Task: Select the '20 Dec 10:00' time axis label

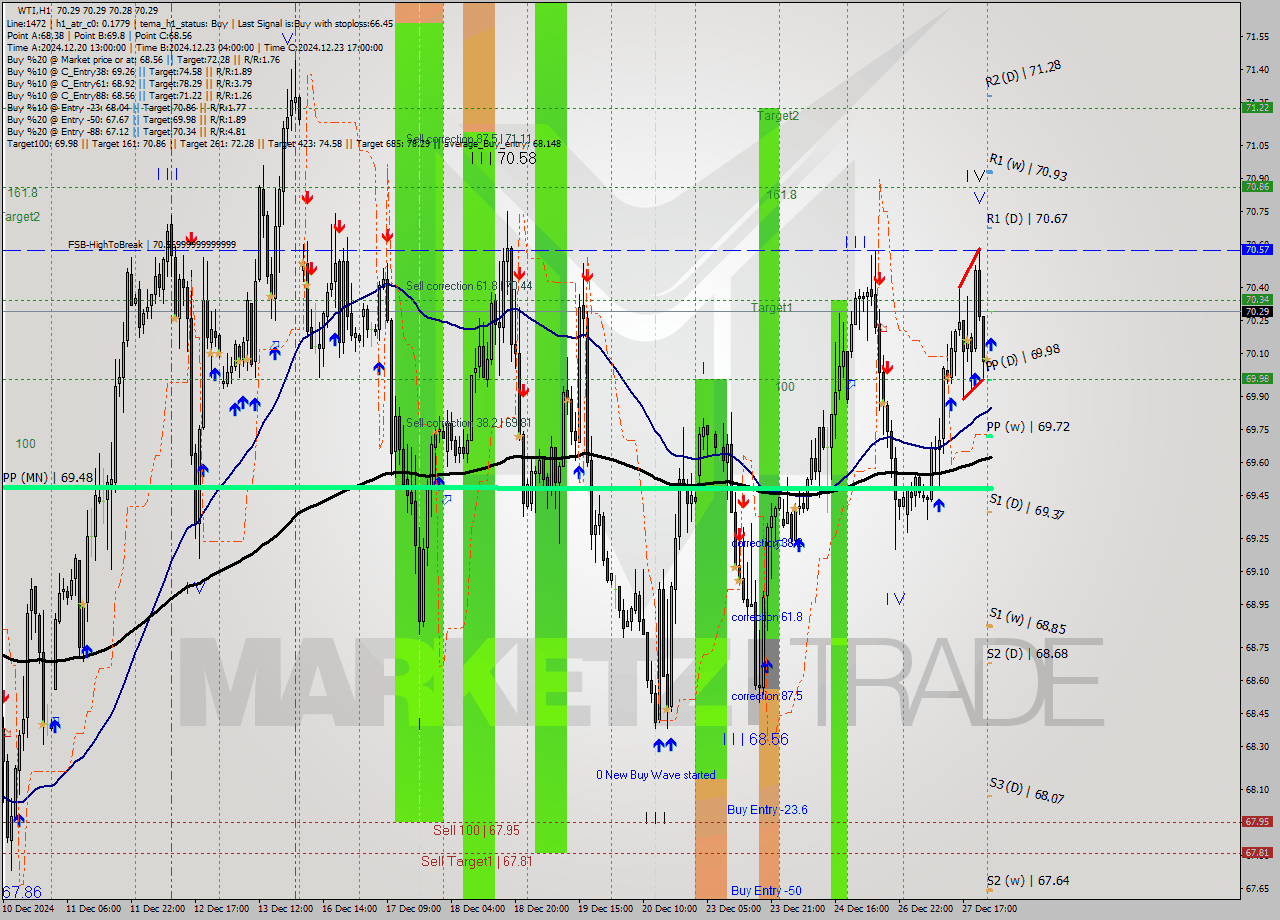Action: (x=672, y=909)
